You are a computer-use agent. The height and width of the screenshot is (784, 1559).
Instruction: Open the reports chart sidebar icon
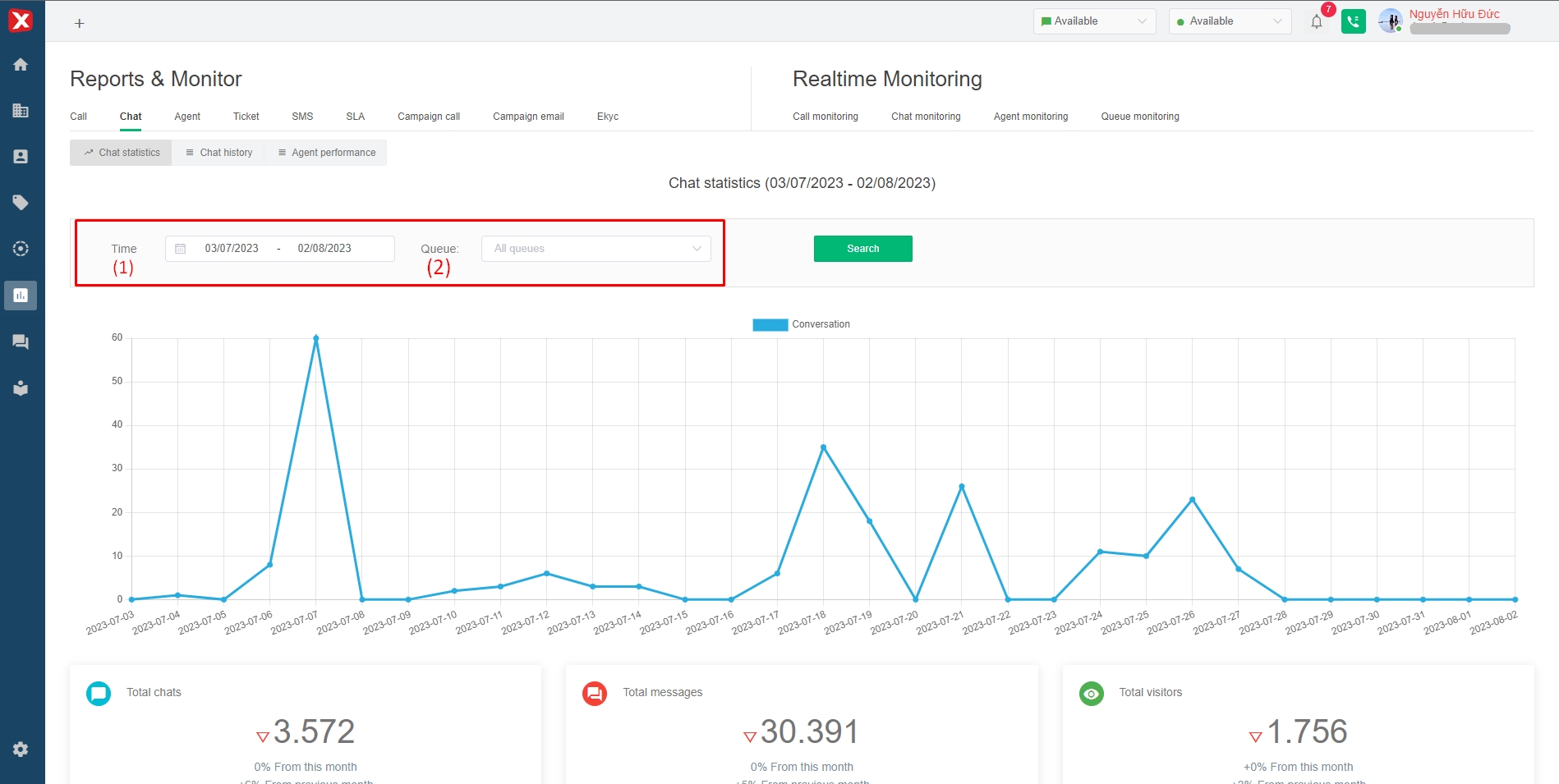[21, 296]
